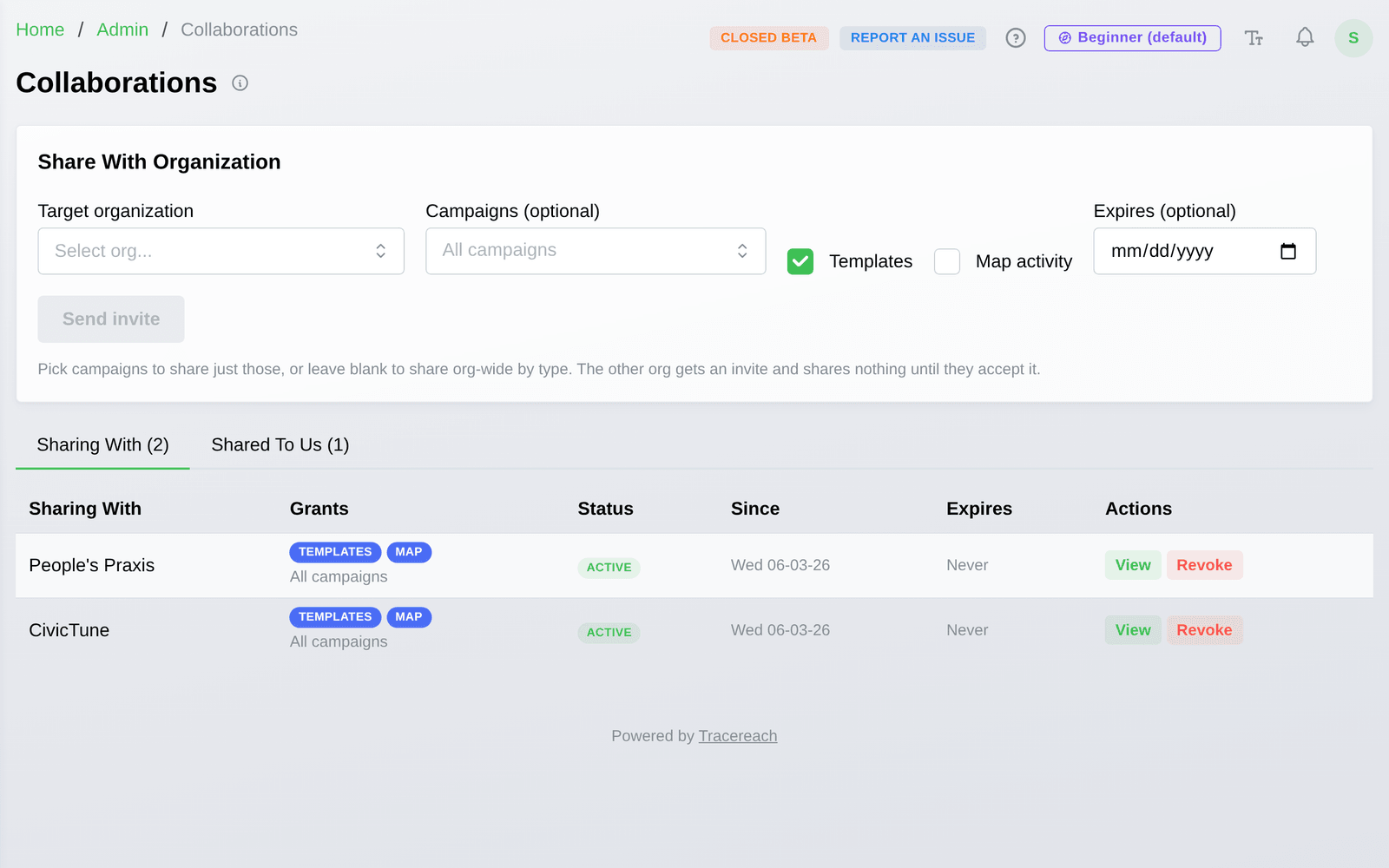Screen dimensions: 1389x868
Task: Click the Collaborations breadcrumb item
Action: [x=239, y=30]
